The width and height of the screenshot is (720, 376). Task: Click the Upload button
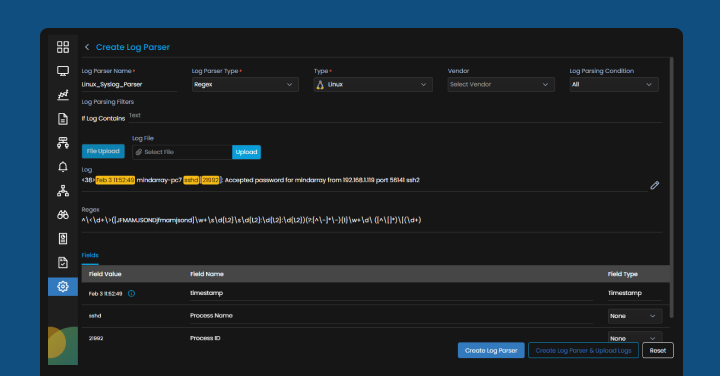(247, 152)
